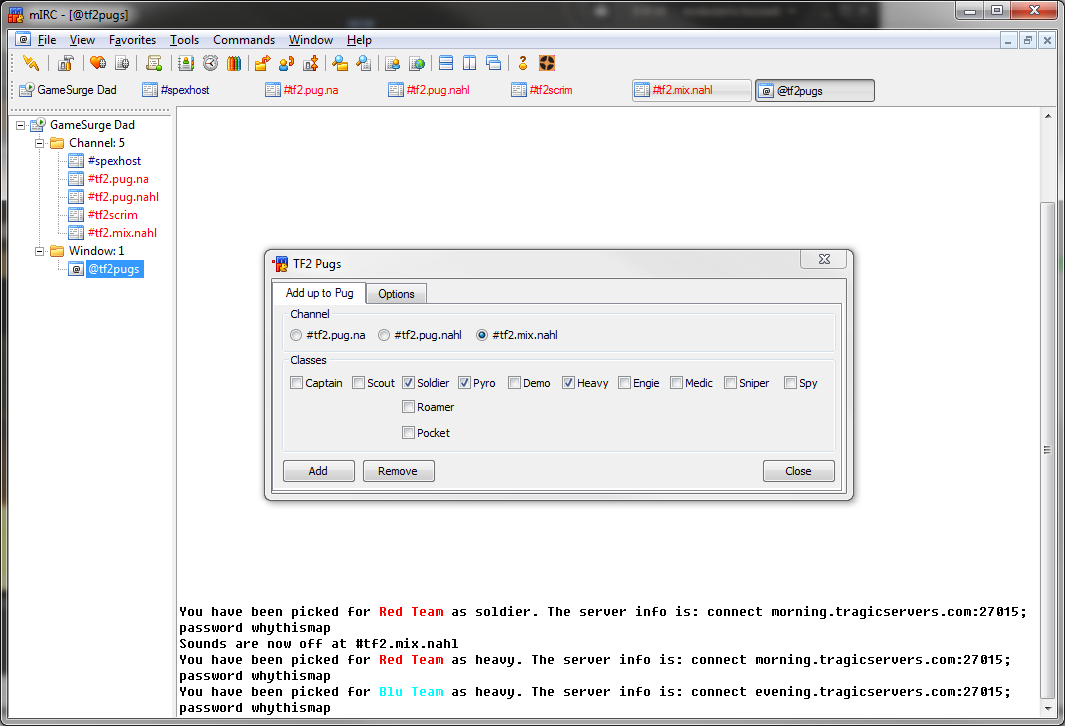The height and width of the screenshot is (726, 1065).
Task: Open the URLs List globe icon
Action: click(x=417, y=63)
